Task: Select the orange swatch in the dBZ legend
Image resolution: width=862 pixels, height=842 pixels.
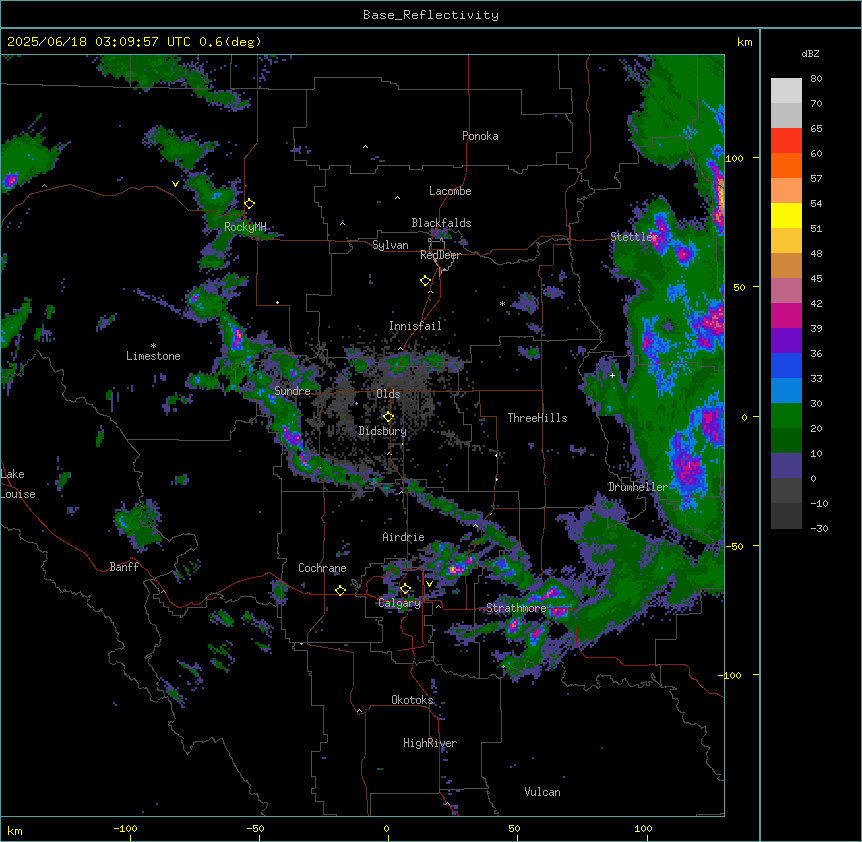Action: (x=786, y=165)
